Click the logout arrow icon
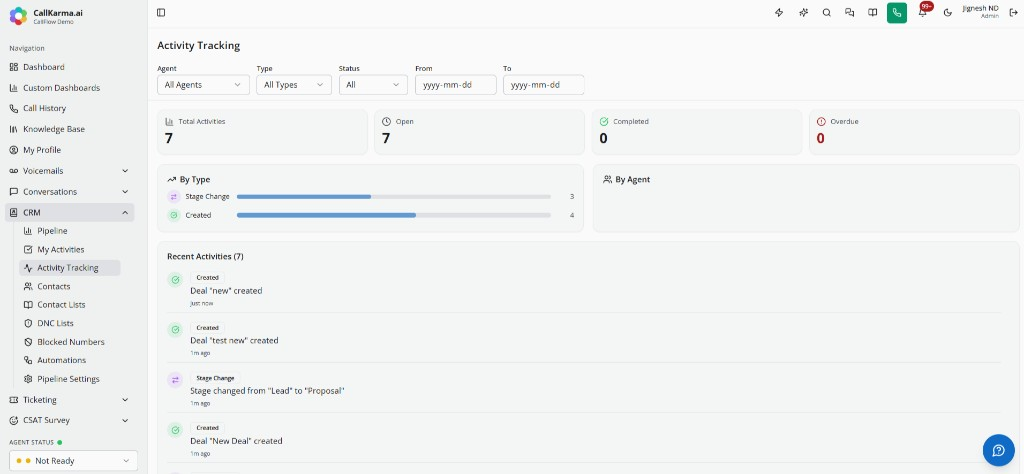 click(1014, 12)
